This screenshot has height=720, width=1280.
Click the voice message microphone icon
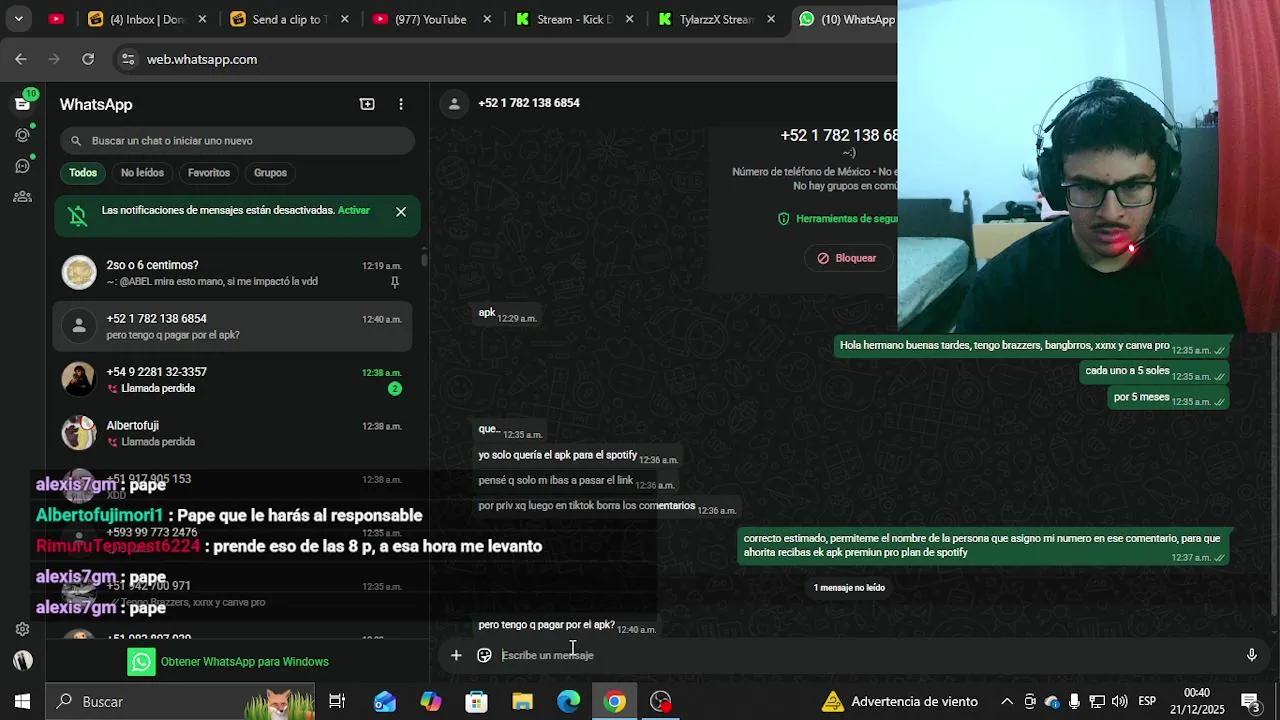[1251, 655]
